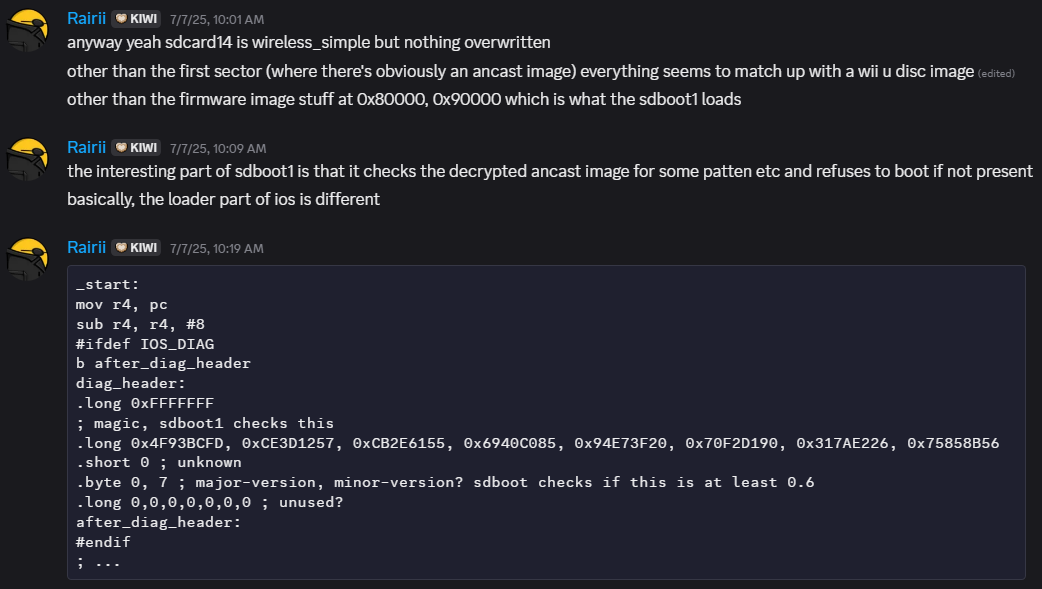Click the KIWI tag badge in first message
Viewport: 1042px width, 589px height.
(136, 19)
